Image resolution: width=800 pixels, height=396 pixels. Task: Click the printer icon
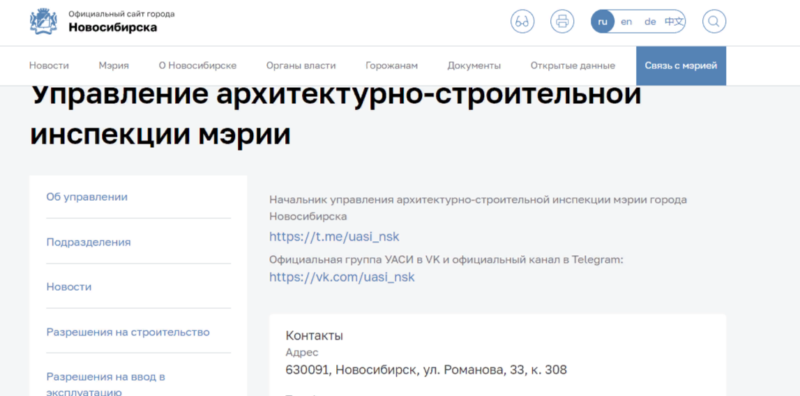coord(562,21)
